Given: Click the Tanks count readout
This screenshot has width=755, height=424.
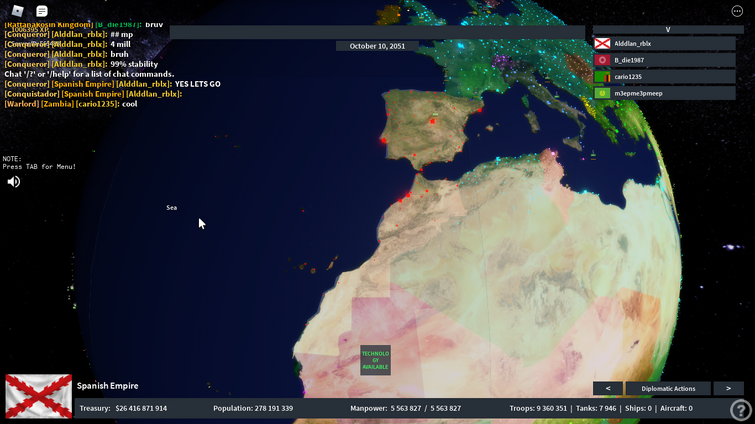Looking at the screenshot, I should pos(596,408).
